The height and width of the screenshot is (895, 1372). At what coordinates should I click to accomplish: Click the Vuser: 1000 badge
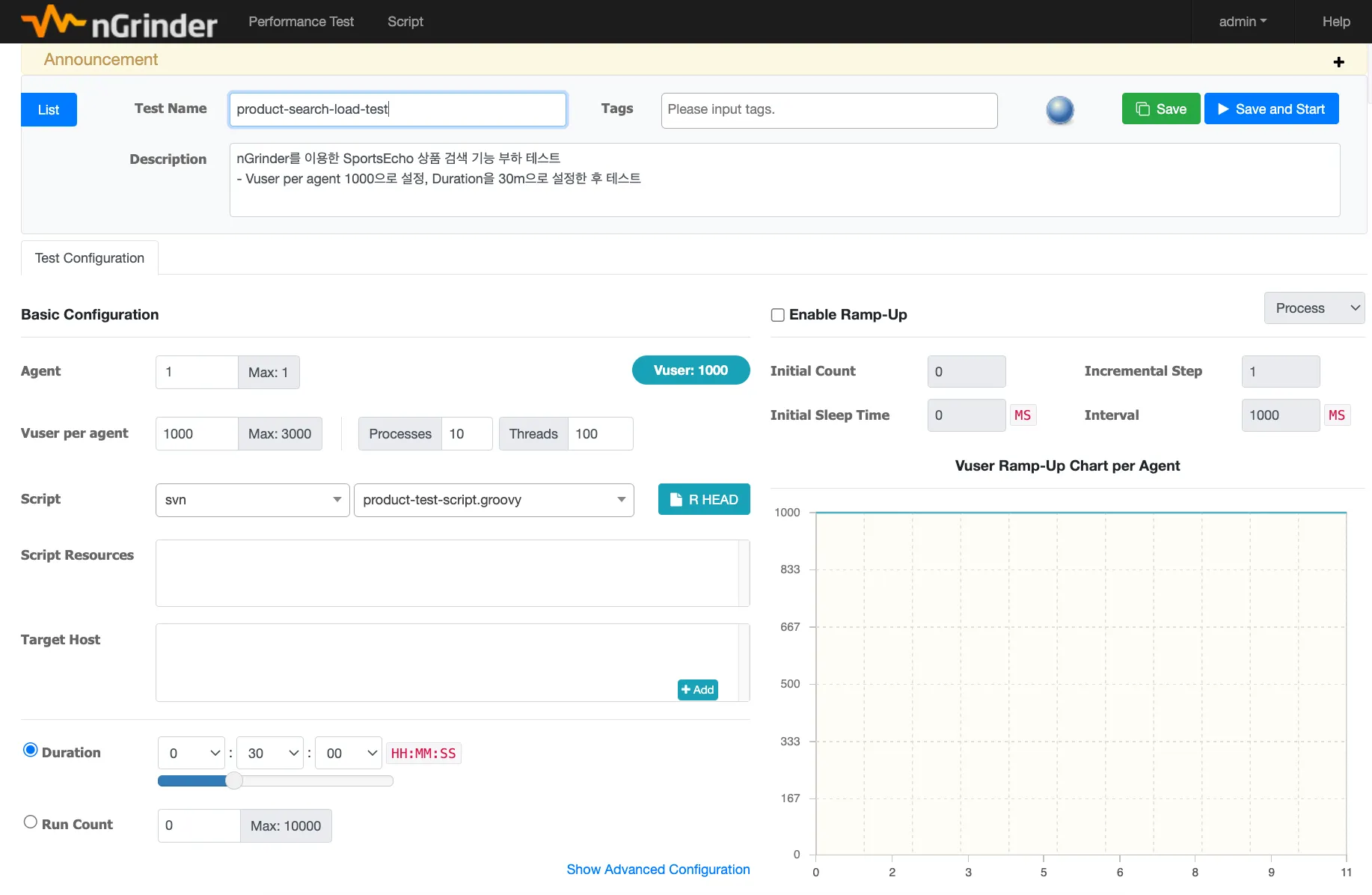pyautogui.click(x=690, y=370)
